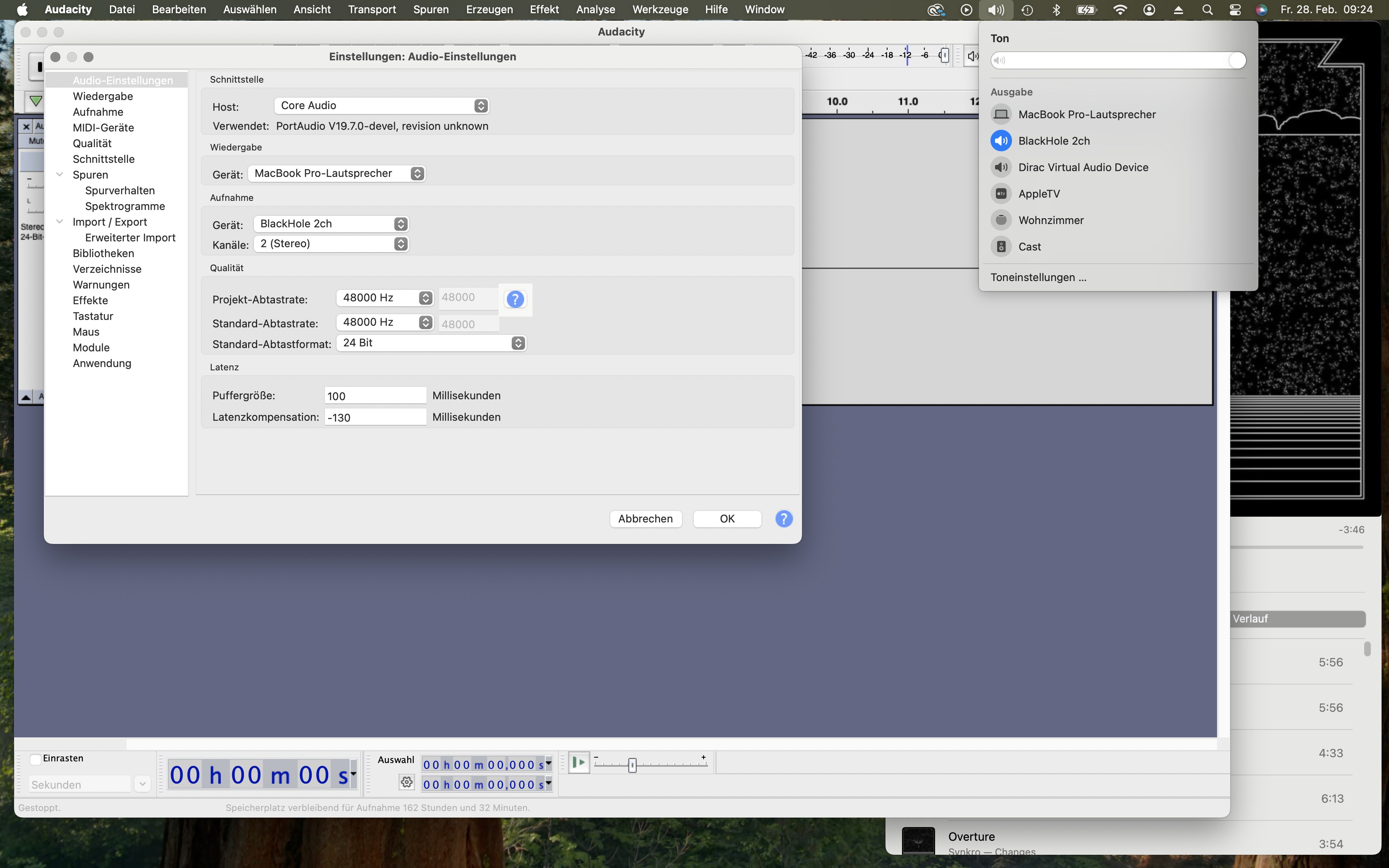
Task: Toggle the Einrasten checkbox
Action: point(35,759)
